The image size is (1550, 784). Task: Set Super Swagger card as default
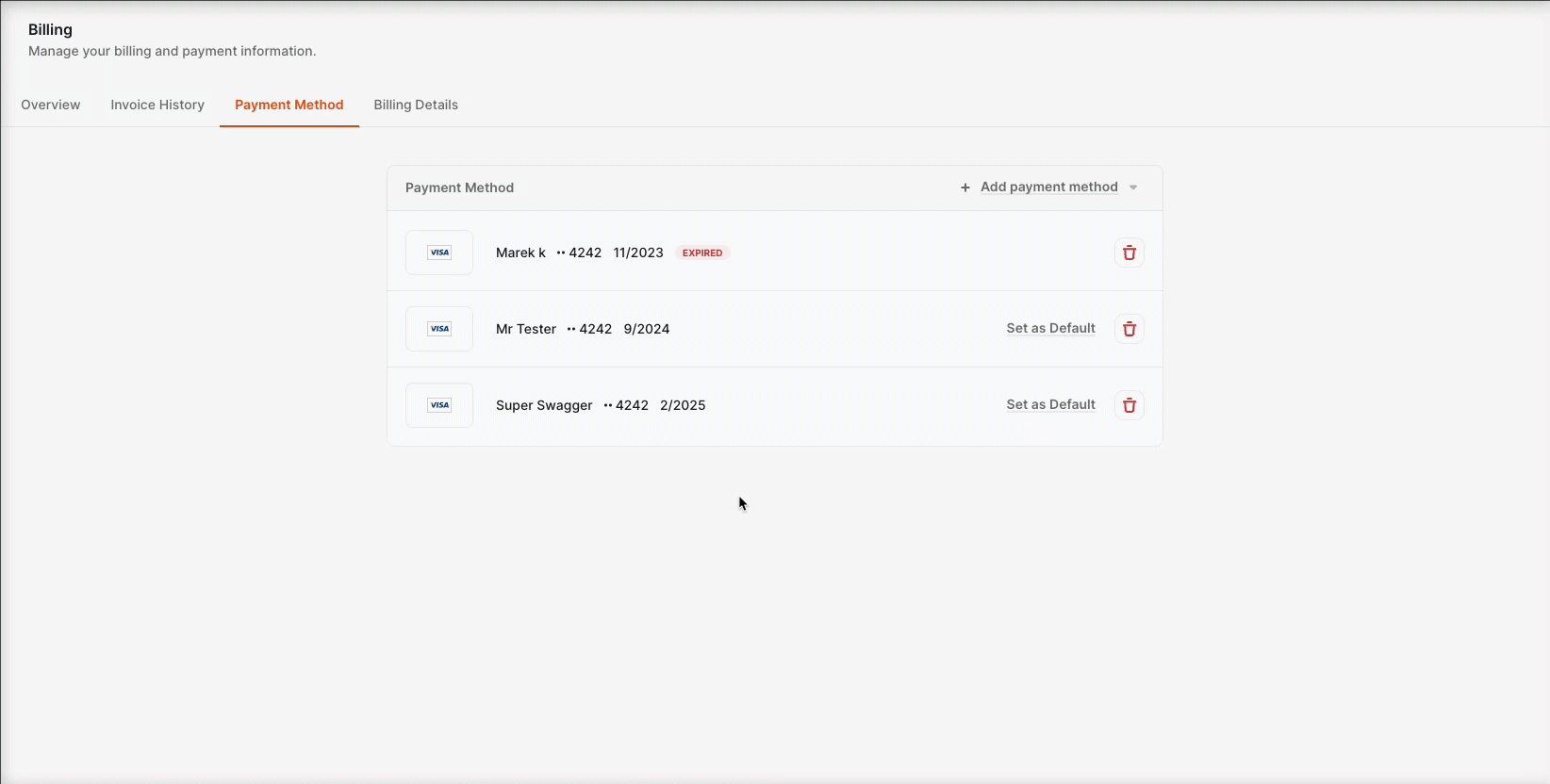tap(1050, 404)
